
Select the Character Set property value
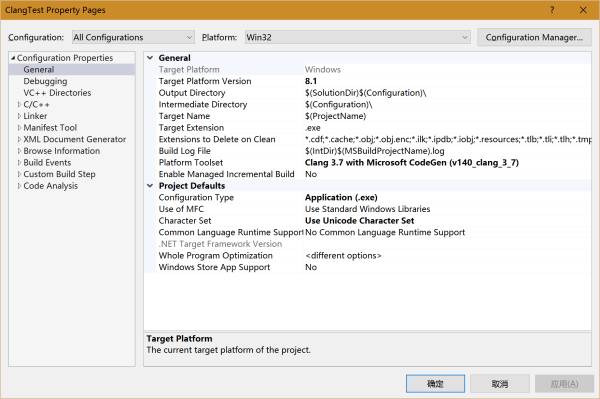359,221
